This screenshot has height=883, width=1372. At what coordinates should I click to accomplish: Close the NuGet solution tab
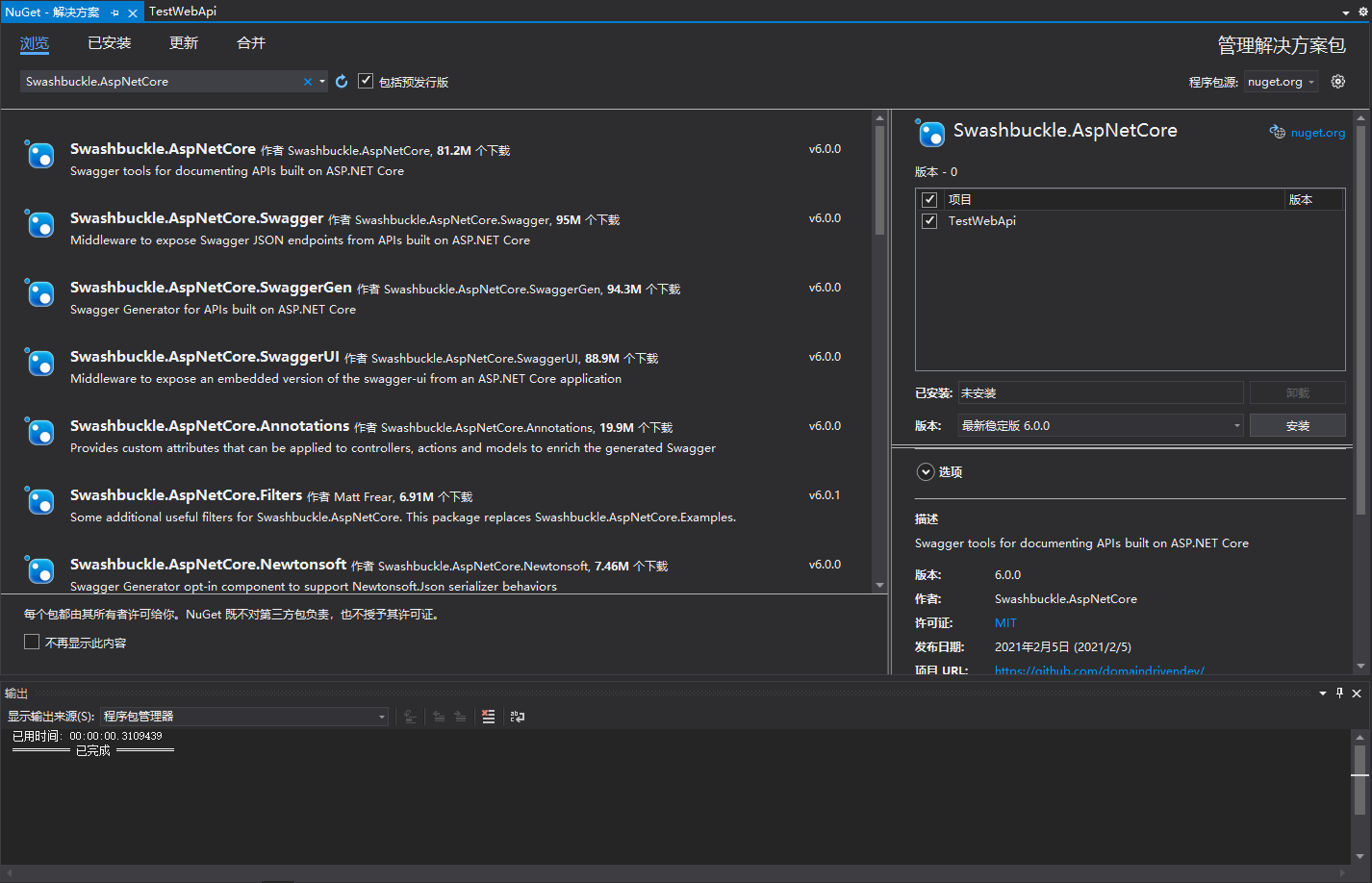click(133, 13)
